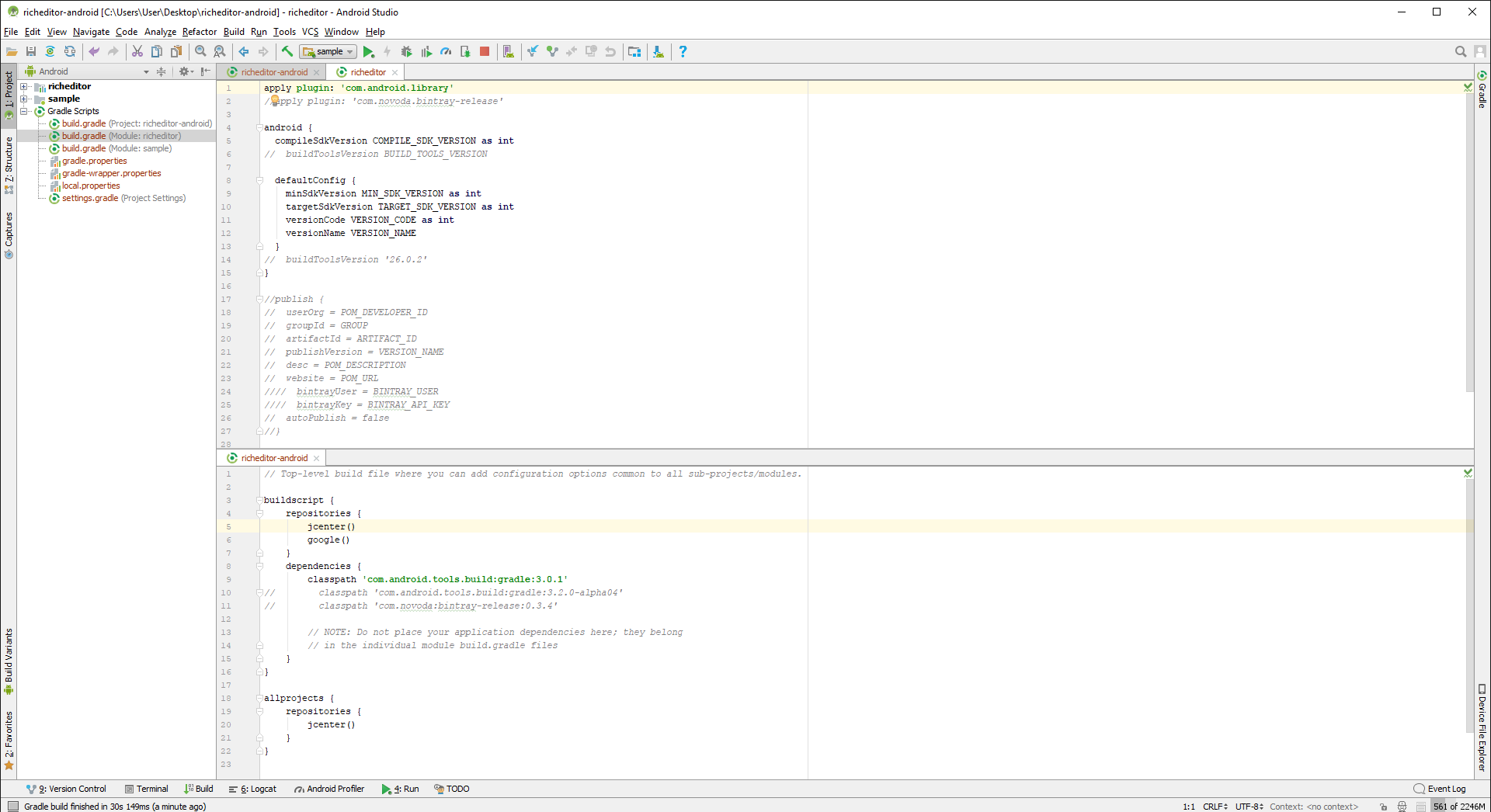Click the Debug bug icon
This screenshot has width=1491, height=812.
coord(406,51)
